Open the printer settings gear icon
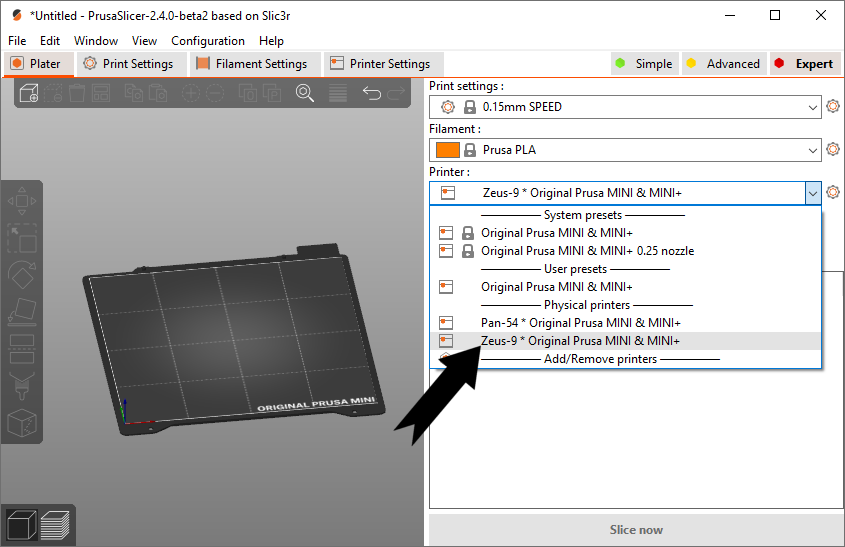 [833, 192]
